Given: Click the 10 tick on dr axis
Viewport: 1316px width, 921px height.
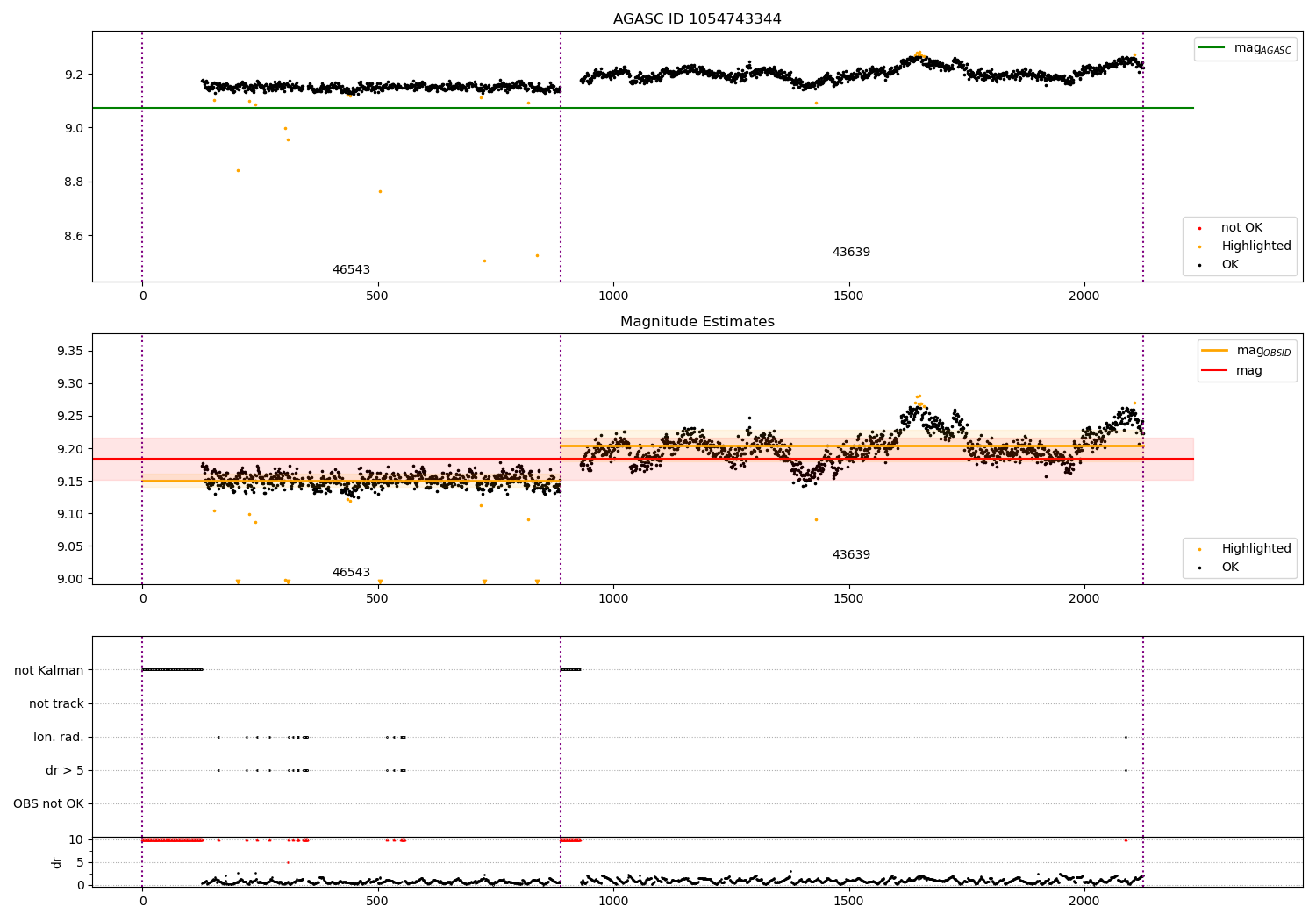Looking at the screenshot, I should (76, 839).
